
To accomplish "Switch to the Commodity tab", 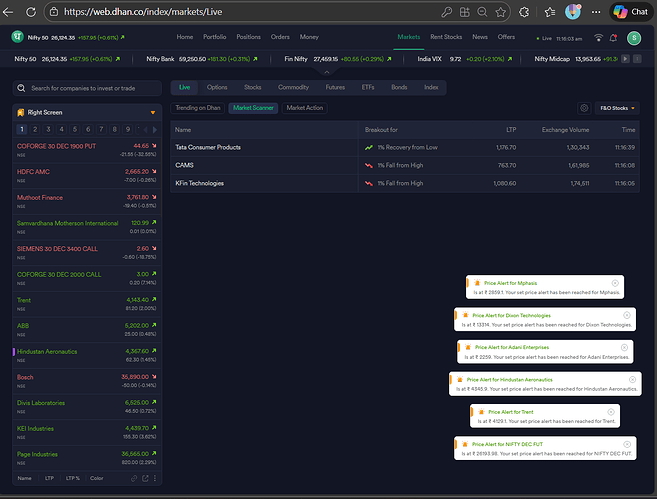I will (x=293, y=87).
